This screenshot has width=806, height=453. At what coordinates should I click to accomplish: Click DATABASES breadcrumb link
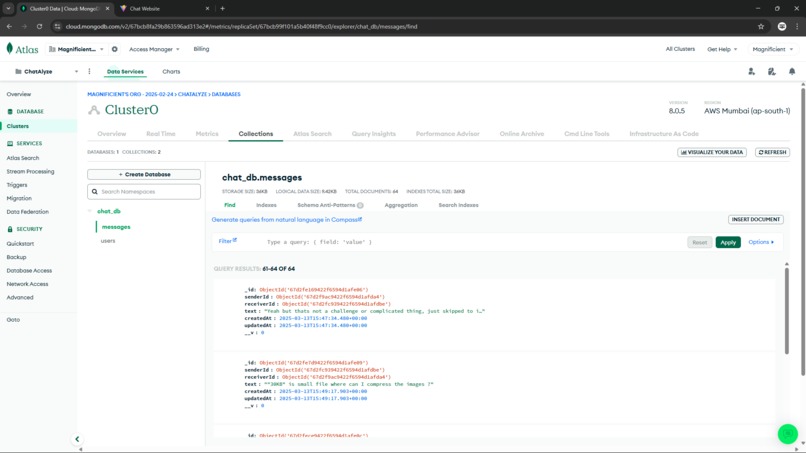coord(226,94)
